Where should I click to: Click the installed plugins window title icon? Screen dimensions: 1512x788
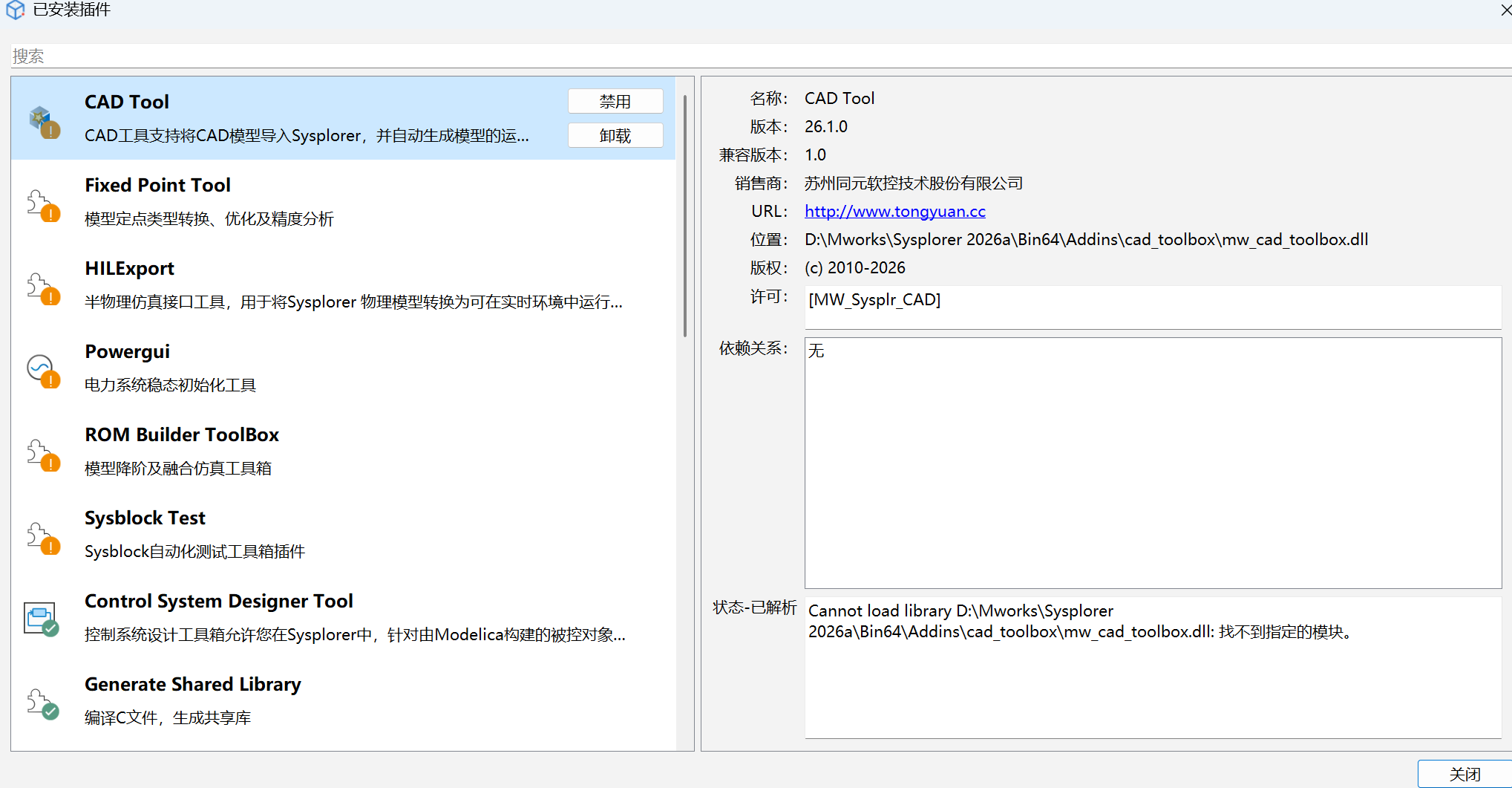(x=16, y=10)
